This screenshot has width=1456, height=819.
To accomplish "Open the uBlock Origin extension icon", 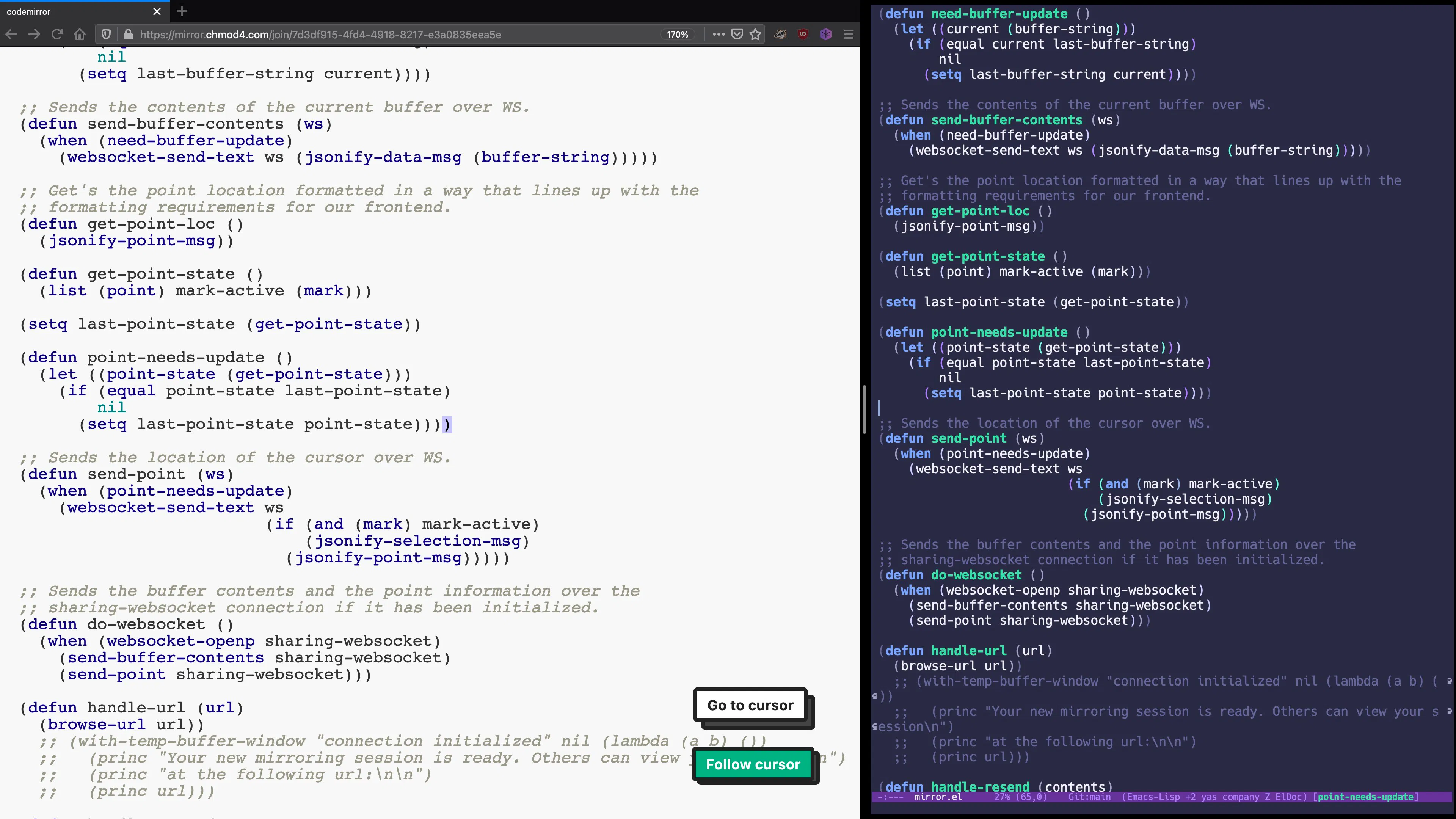I will tap(803, 35).
